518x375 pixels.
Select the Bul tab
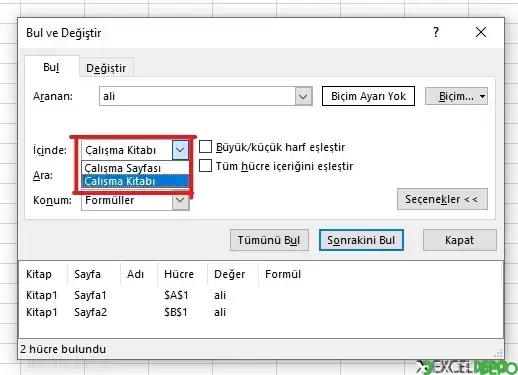pos(51,67)
